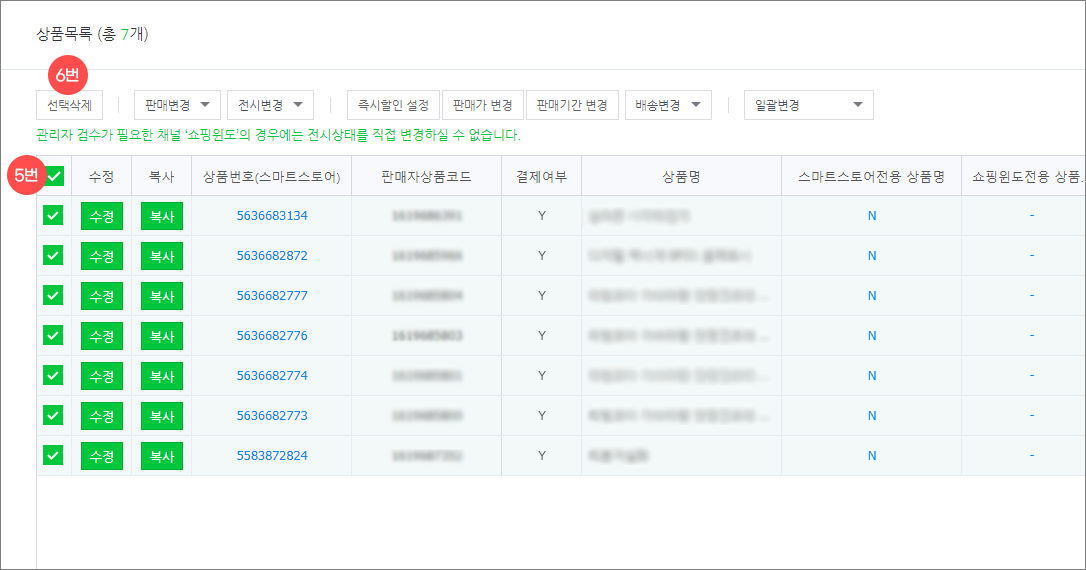Viewport: 1086px width, 570px height.
Task: Click 수정 button for product 5636682872
Action: click(x=102, y=256)
